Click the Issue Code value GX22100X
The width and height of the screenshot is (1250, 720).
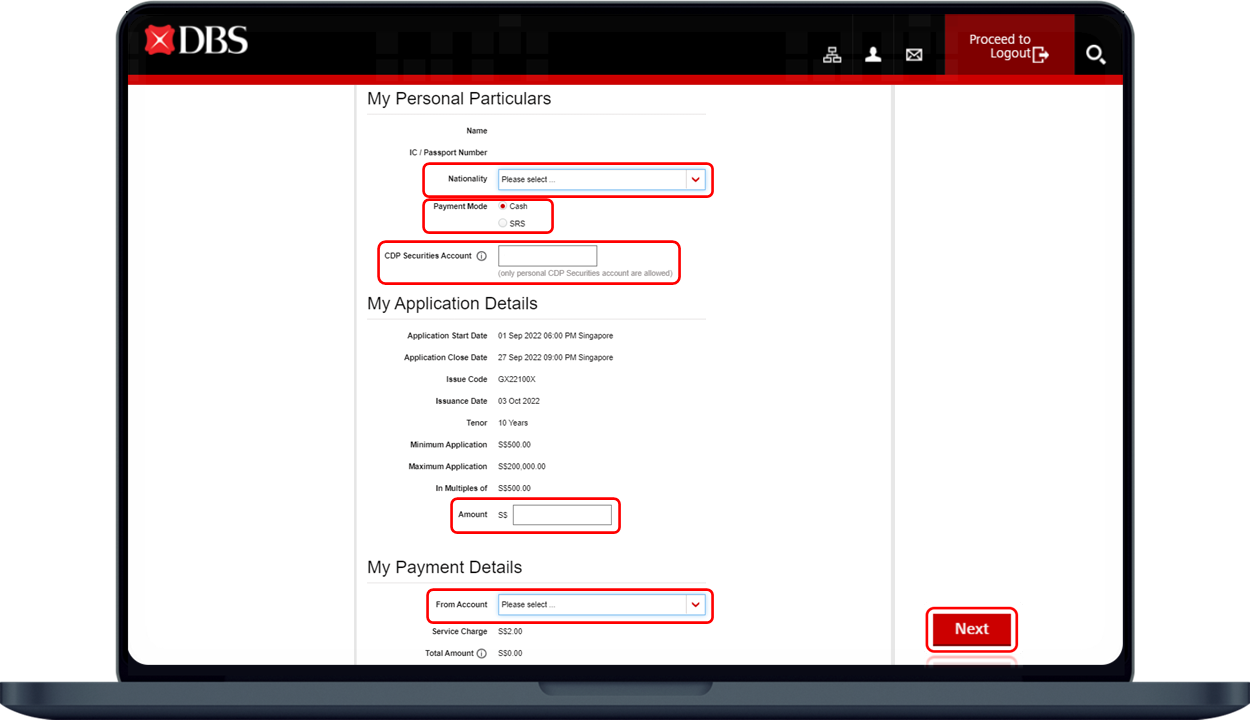pos(517,380)
